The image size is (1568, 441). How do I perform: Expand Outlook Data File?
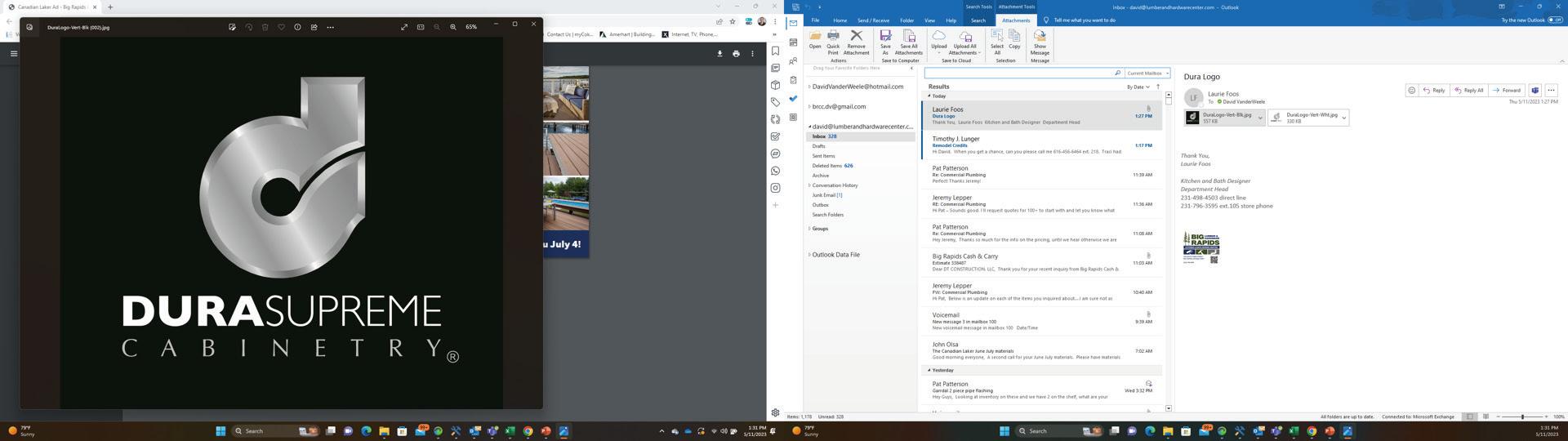pos(809,255)
